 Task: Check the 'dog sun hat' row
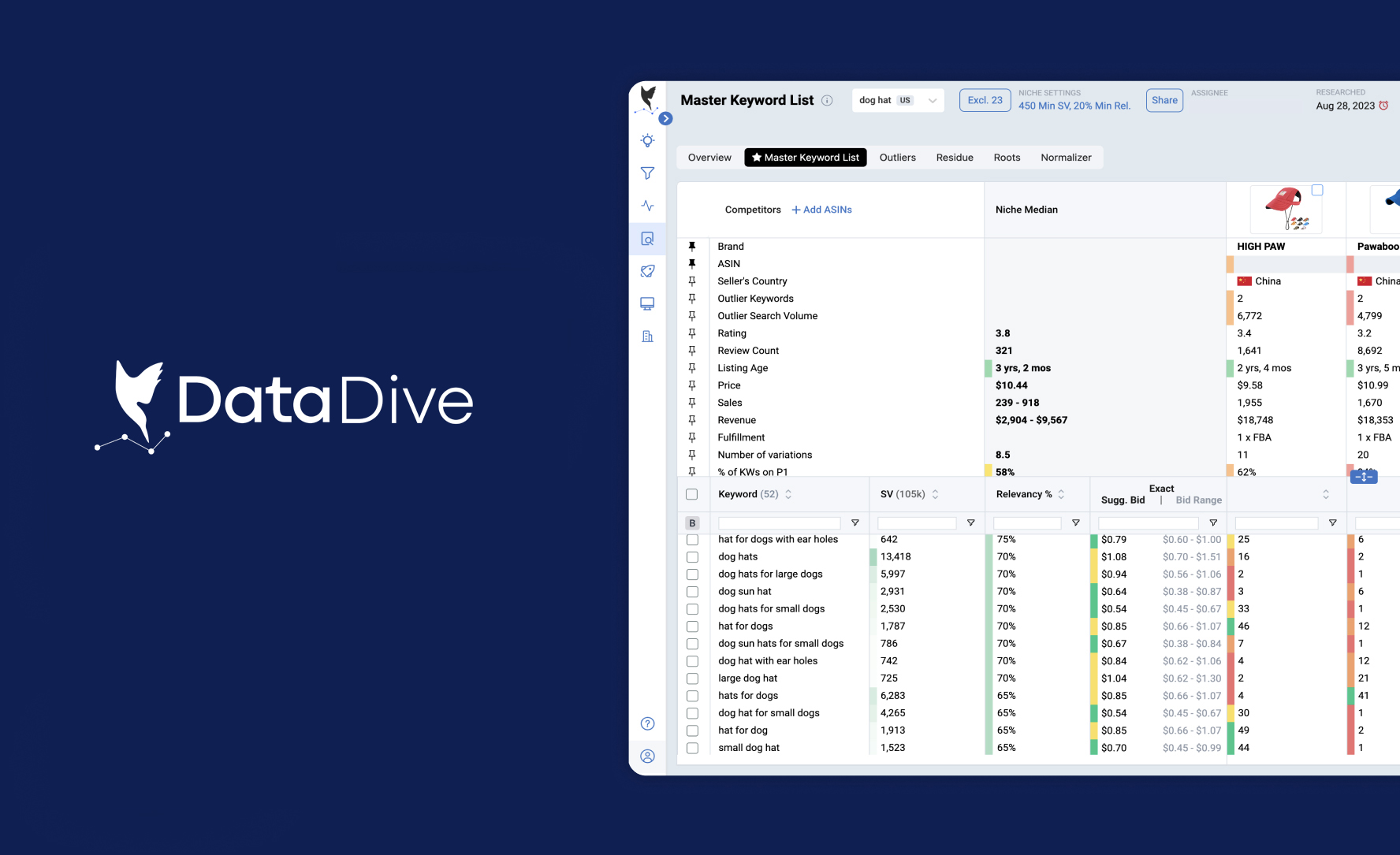click(692, 592)
